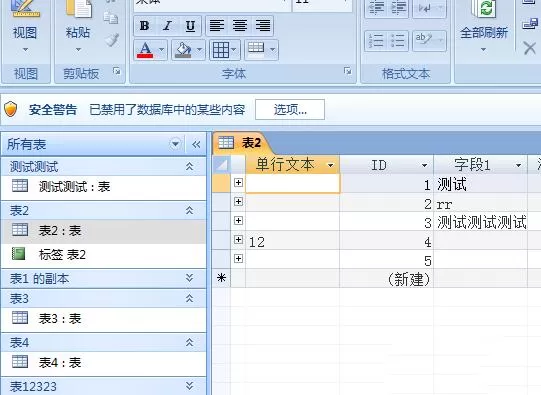Increase indent in 格式文本 group
Screen dimensions: 541x395
[398, 8]
